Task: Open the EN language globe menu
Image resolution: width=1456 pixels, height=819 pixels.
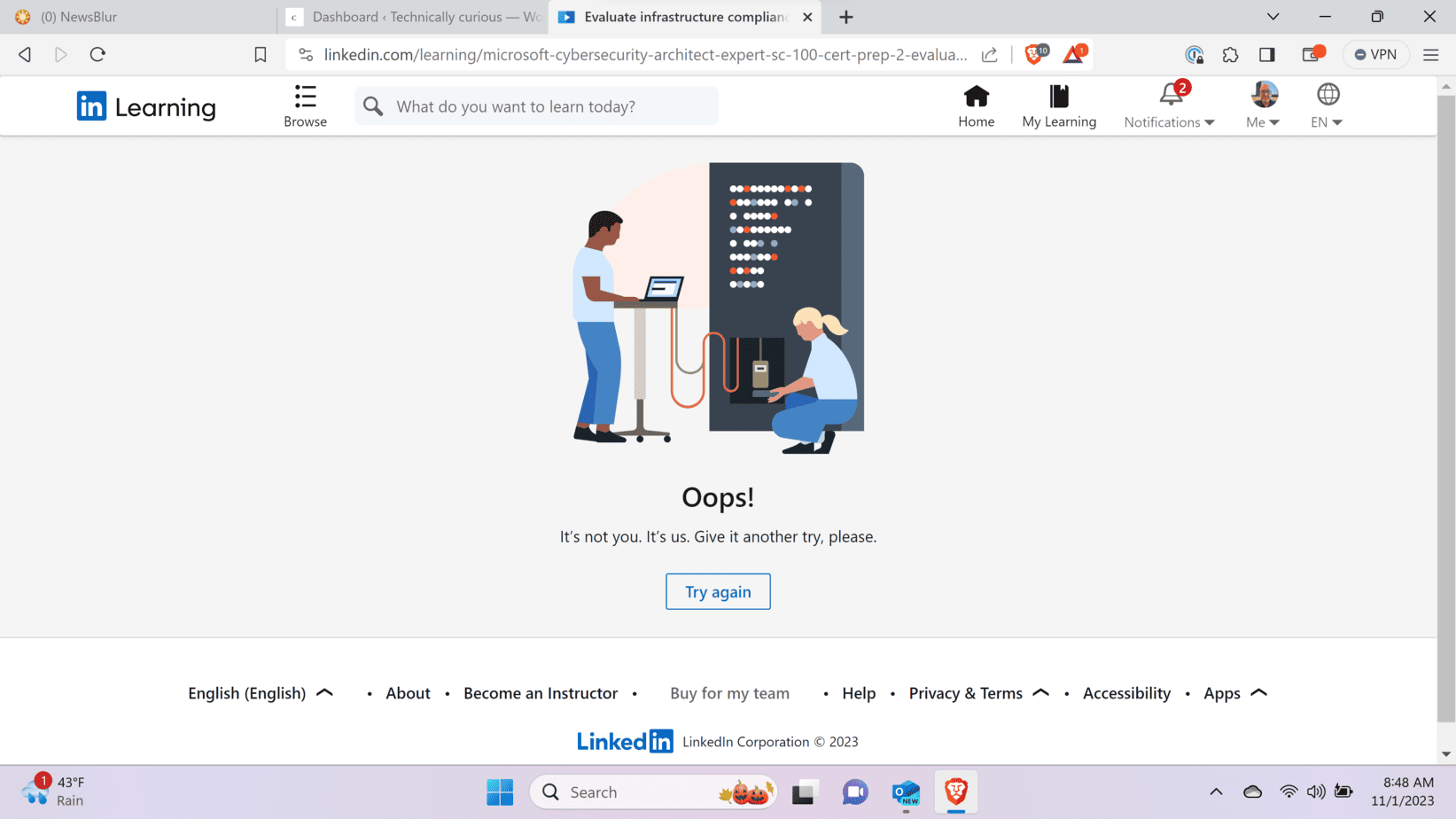Action: tap(1328, 105)
